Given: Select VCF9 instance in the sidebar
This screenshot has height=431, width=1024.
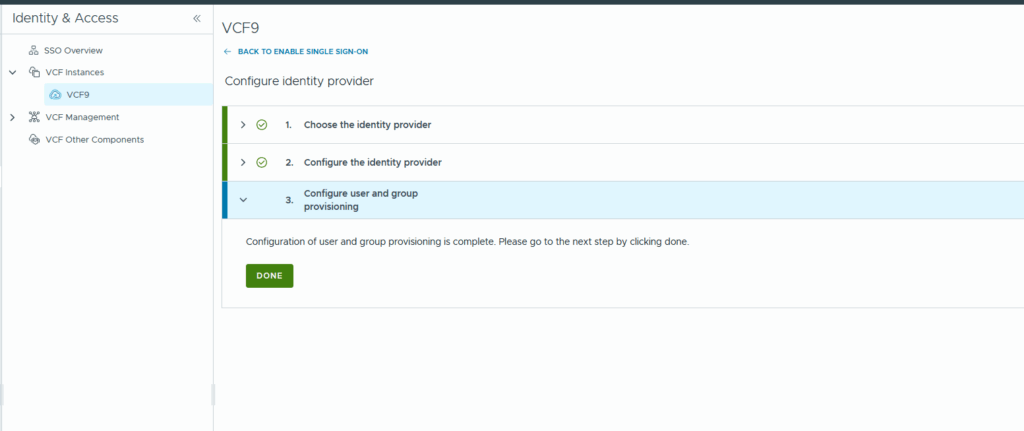Looking at the screenshot, I should pos(78,95).
